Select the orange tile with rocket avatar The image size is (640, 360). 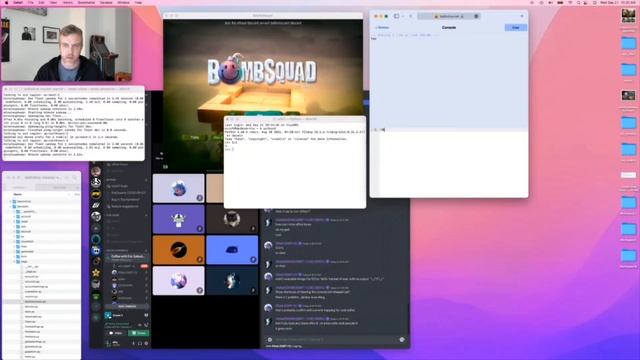[178, 250]
